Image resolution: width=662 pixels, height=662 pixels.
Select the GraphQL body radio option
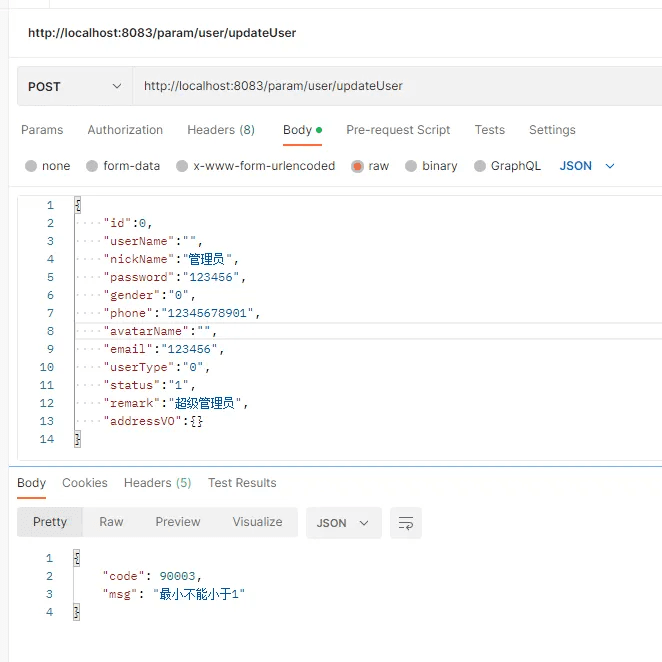[x=481, y=166]
